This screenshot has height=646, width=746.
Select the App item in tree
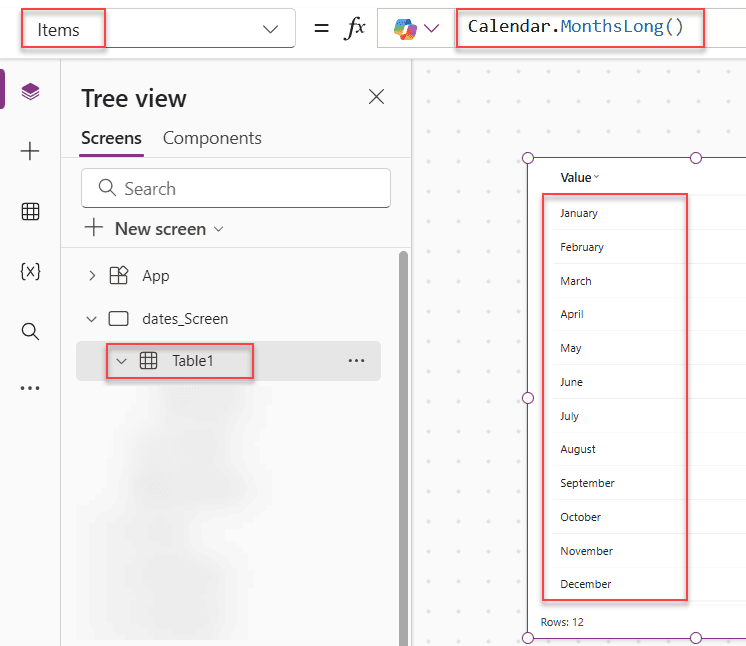click(156, 275)
